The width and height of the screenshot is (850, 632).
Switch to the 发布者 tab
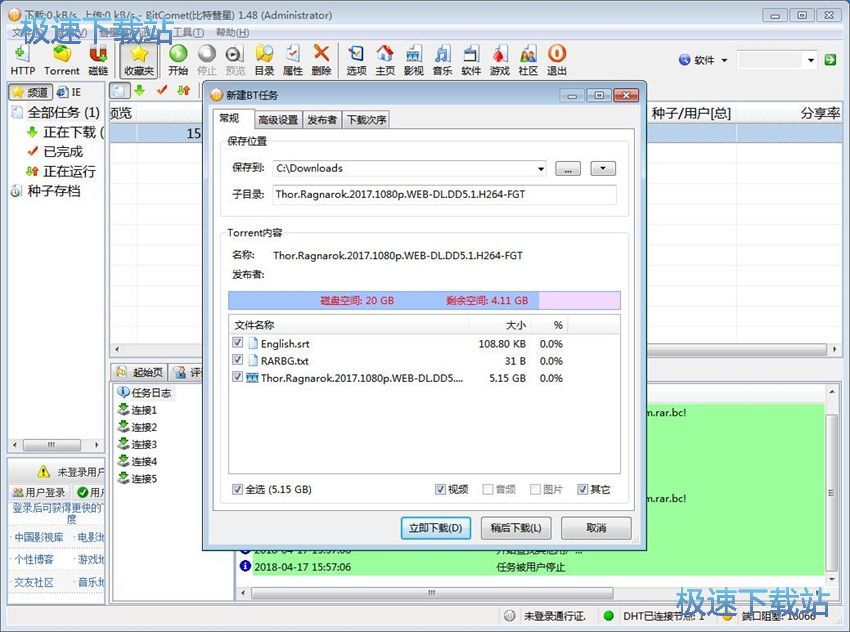(x=322, y=120)
